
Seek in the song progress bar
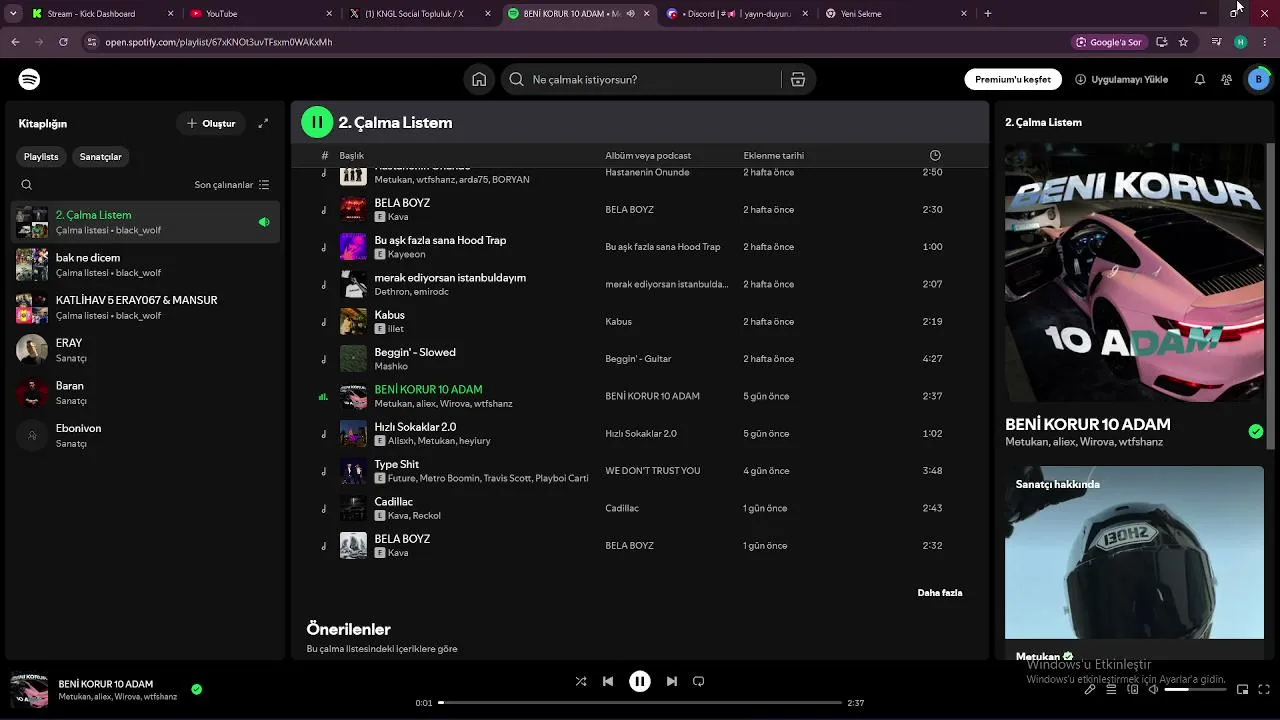pyautogui.click(x=640, y=703)
